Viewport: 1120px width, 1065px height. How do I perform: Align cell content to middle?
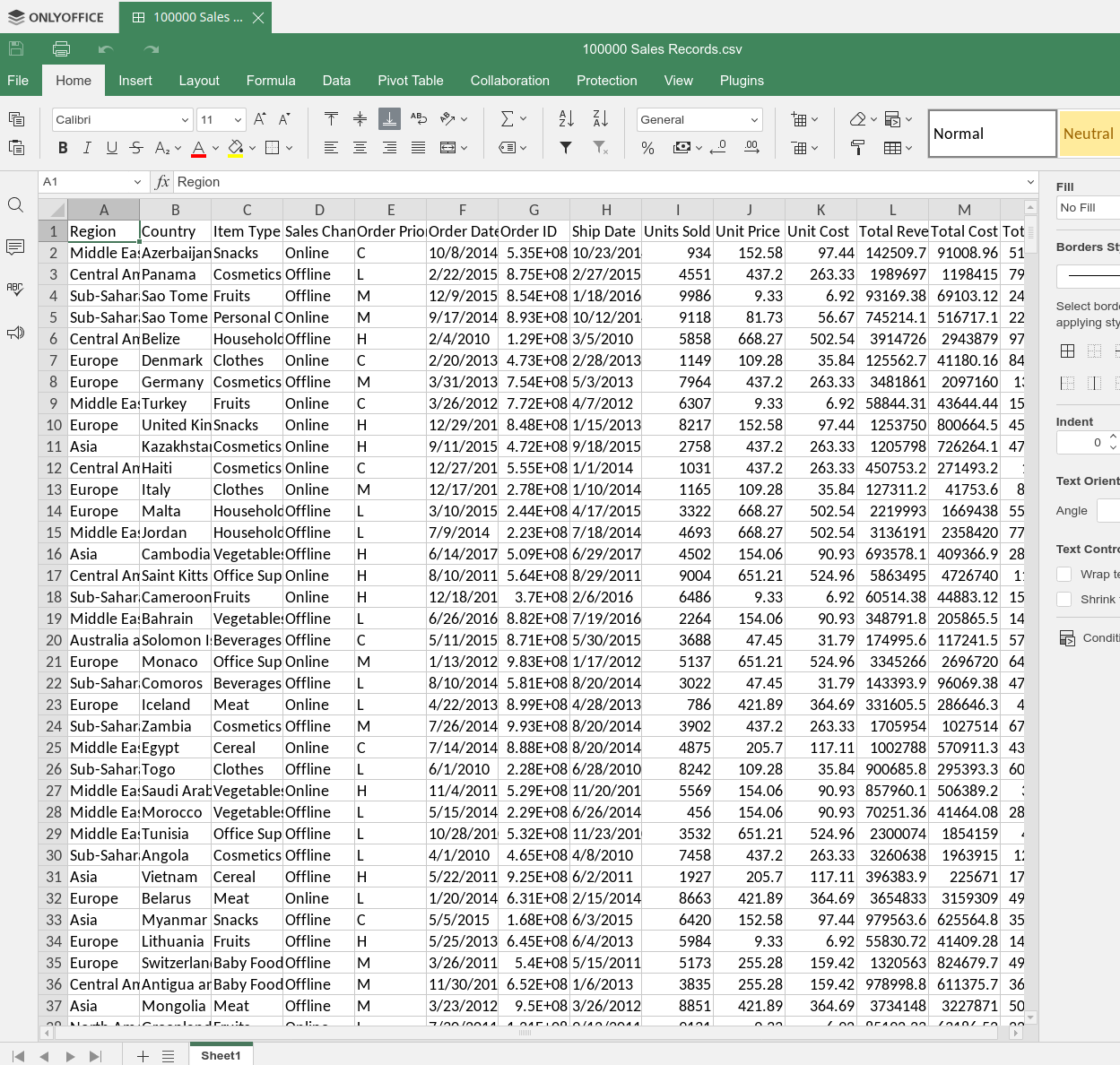pos(360,119)
